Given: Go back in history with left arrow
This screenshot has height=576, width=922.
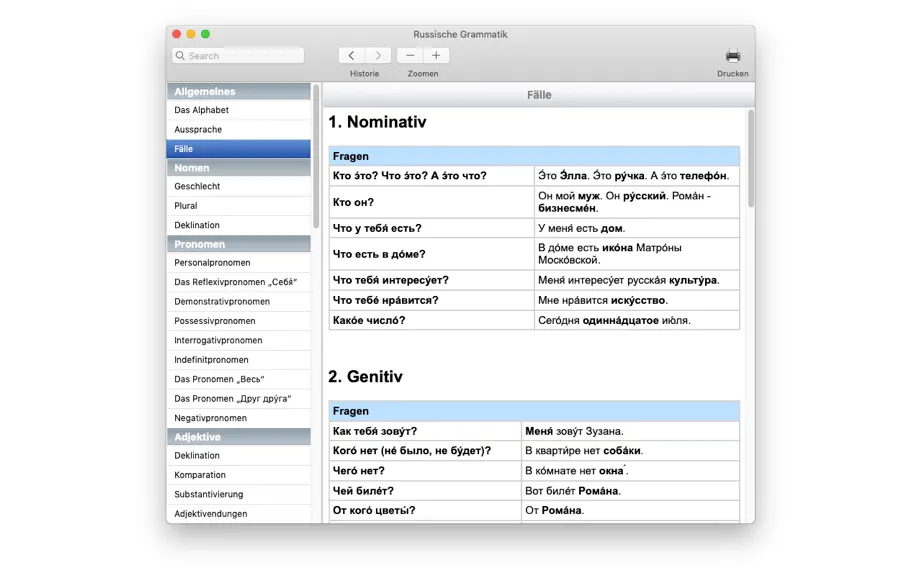Looking at the screenshot, I should coord(352,55).
